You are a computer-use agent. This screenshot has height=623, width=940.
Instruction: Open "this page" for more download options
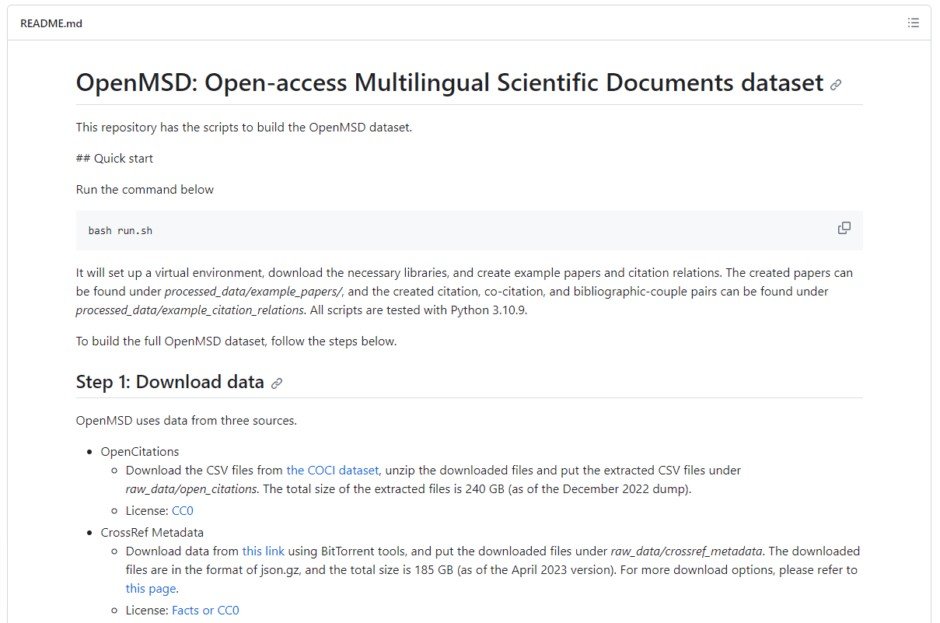[150, 588]
